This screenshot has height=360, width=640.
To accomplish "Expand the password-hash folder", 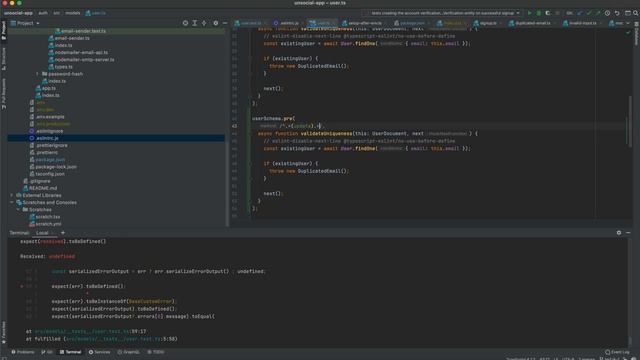I will pyautogui.click(x=37, y=74).
